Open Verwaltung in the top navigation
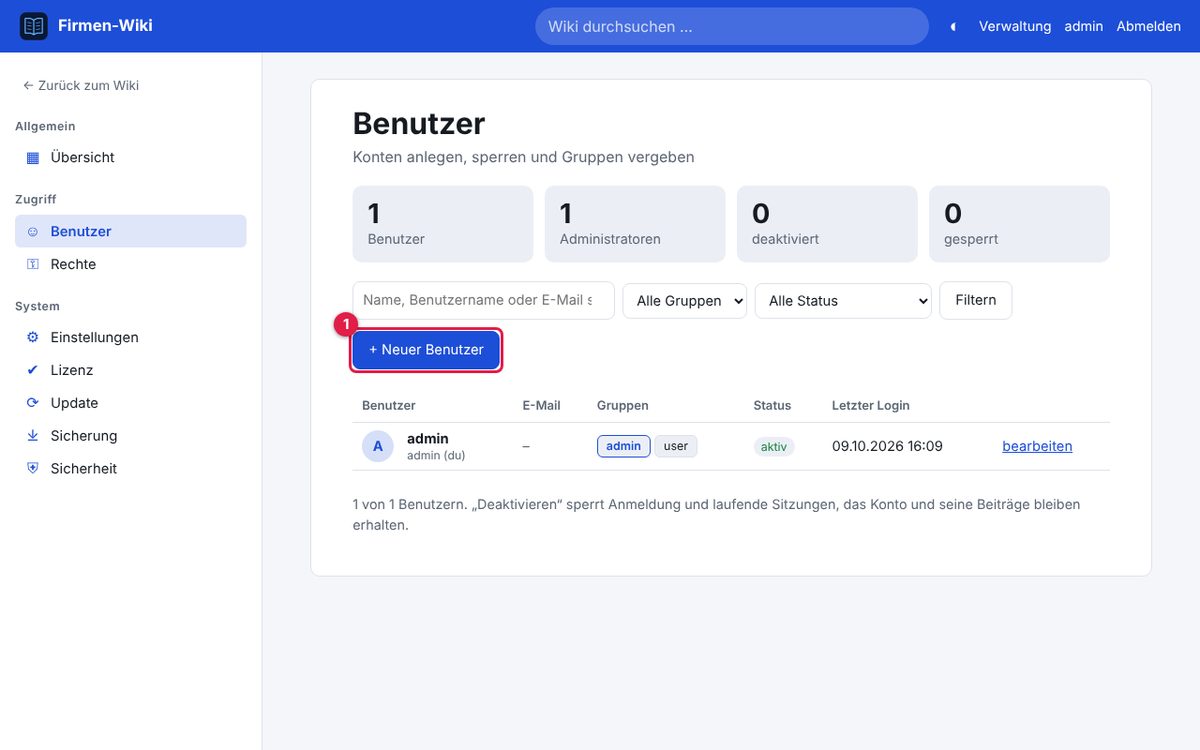This screenshot has height=750, width=1200. pos(1015,27)
